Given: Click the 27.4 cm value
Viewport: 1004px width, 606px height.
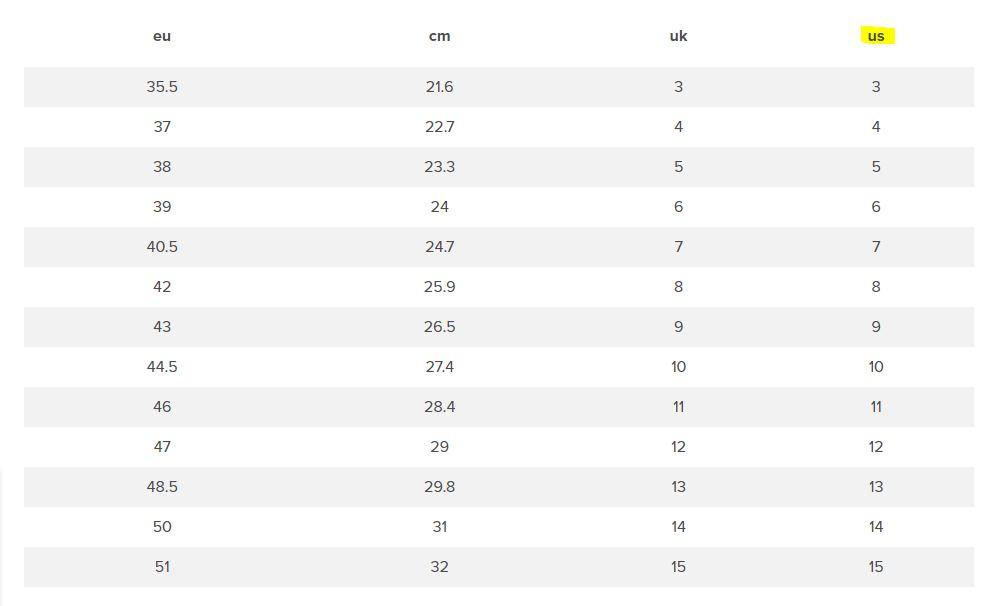Looking at the screenshot, I should pos(439,367).
